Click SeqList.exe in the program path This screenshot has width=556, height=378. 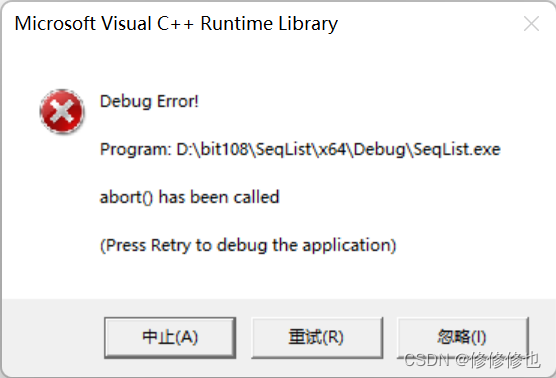click(457, 149)
